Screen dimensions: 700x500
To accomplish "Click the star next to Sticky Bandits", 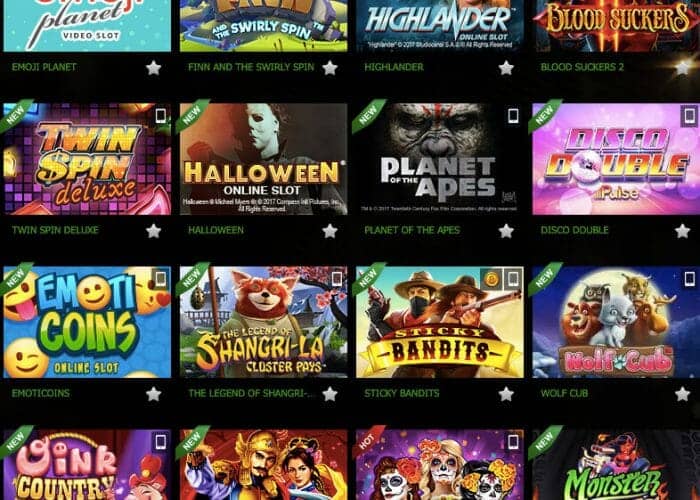I will pos(506,394).
